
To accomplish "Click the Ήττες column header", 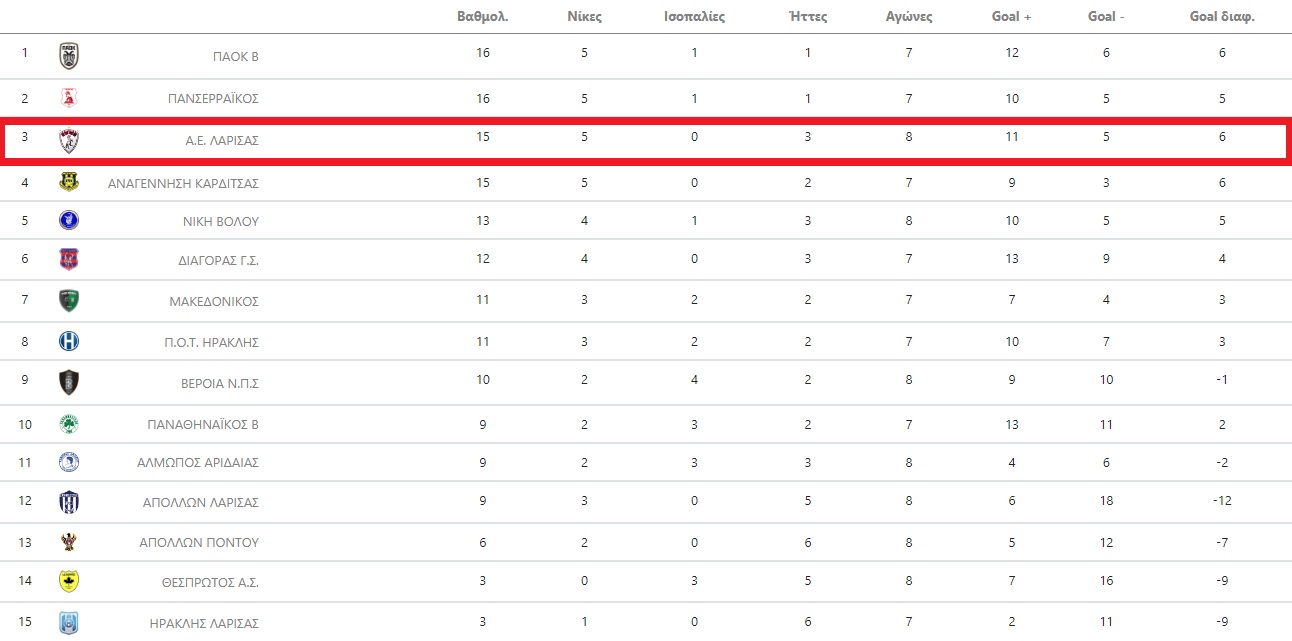I will pos(808,17).
